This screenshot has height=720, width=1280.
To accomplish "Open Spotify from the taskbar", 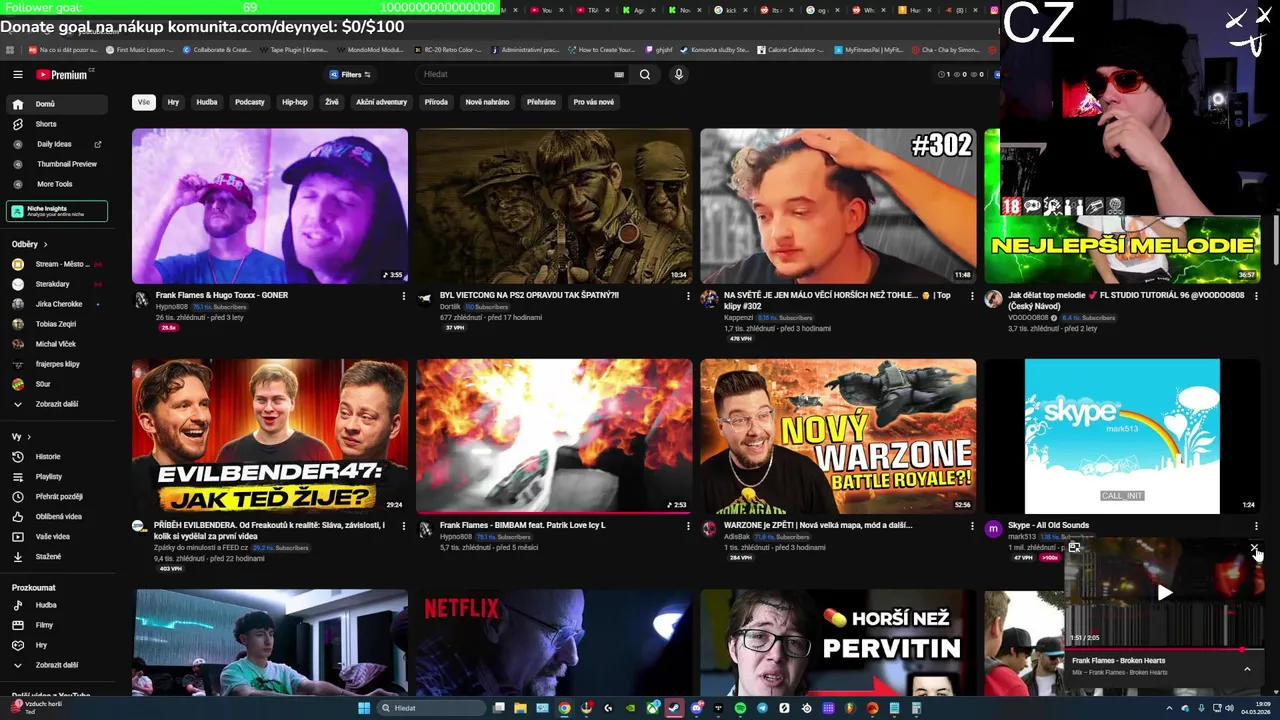I will click(x=740, y=708).
